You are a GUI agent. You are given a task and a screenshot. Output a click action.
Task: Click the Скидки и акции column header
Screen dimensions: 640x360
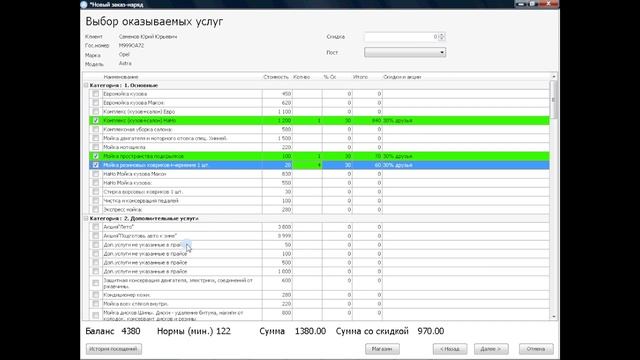pos(402,77)
